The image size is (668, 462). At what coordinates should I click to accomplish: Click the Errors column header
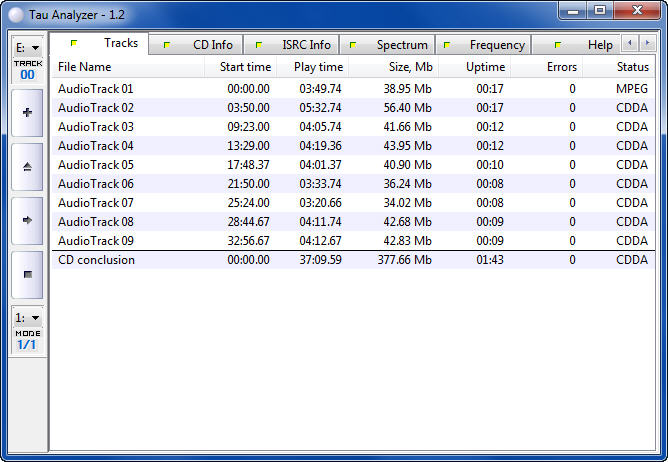coord(561,67)
